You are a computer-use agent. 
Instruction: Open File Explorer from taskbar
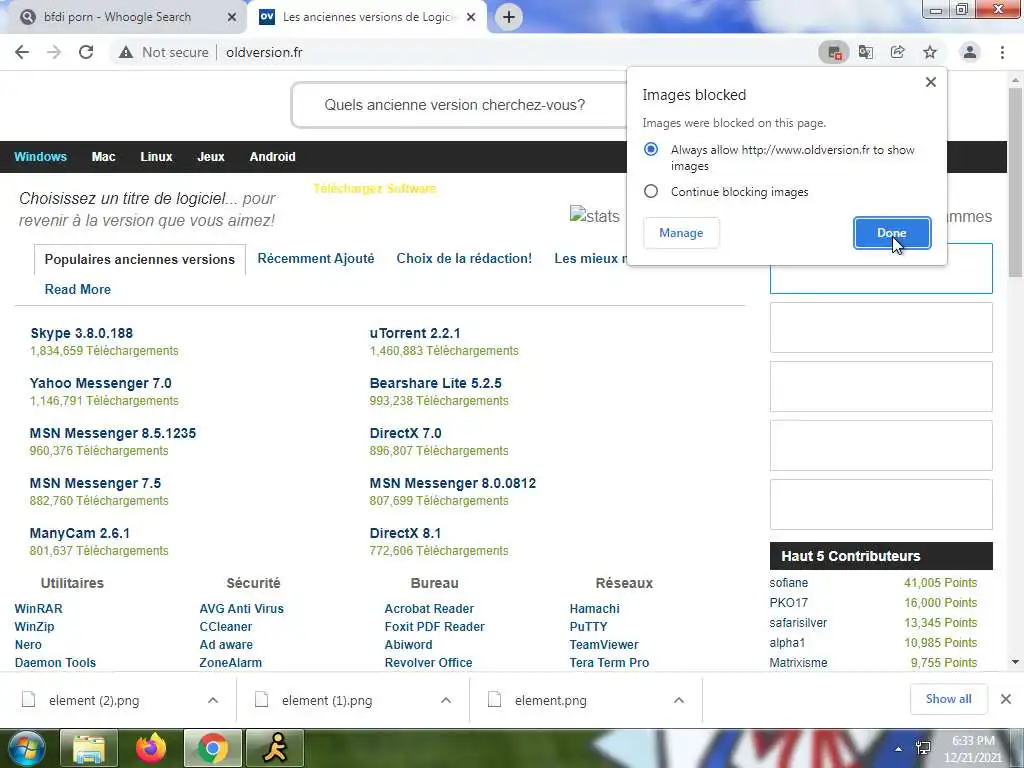click(89, 748)
